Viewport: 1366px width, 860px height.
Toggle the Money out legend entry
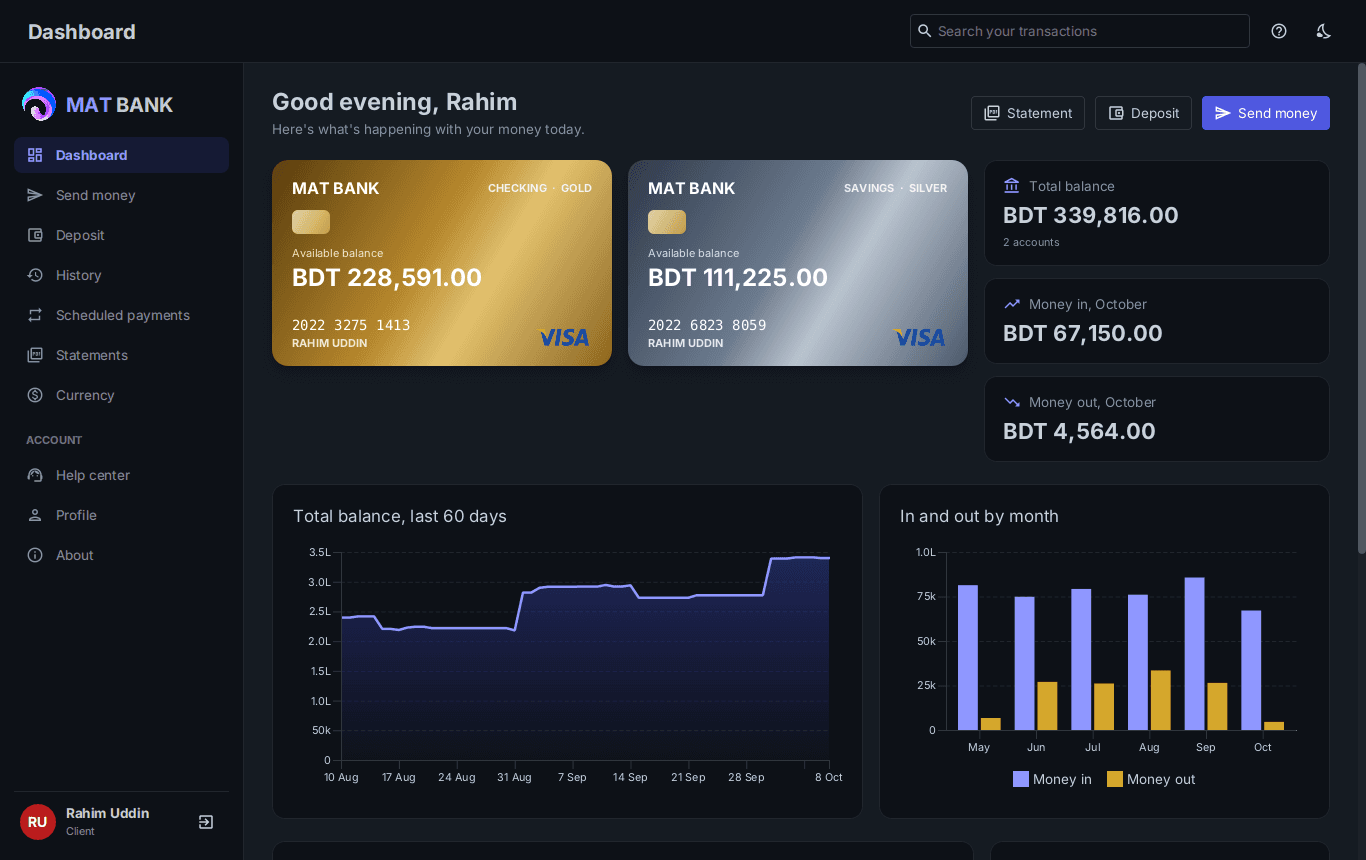1151,779
